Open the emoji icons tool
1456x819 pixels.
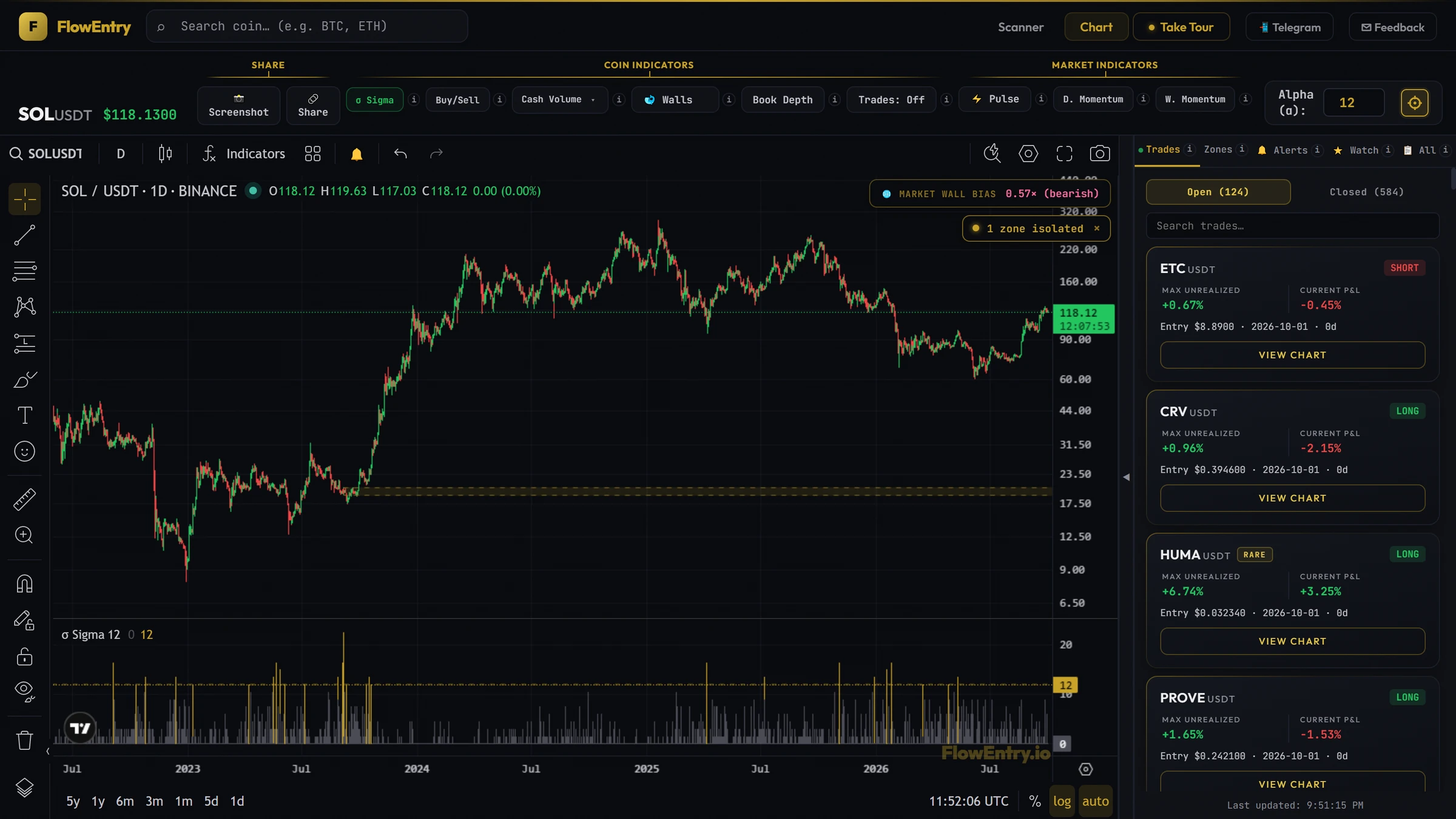(x=24, y=451)
